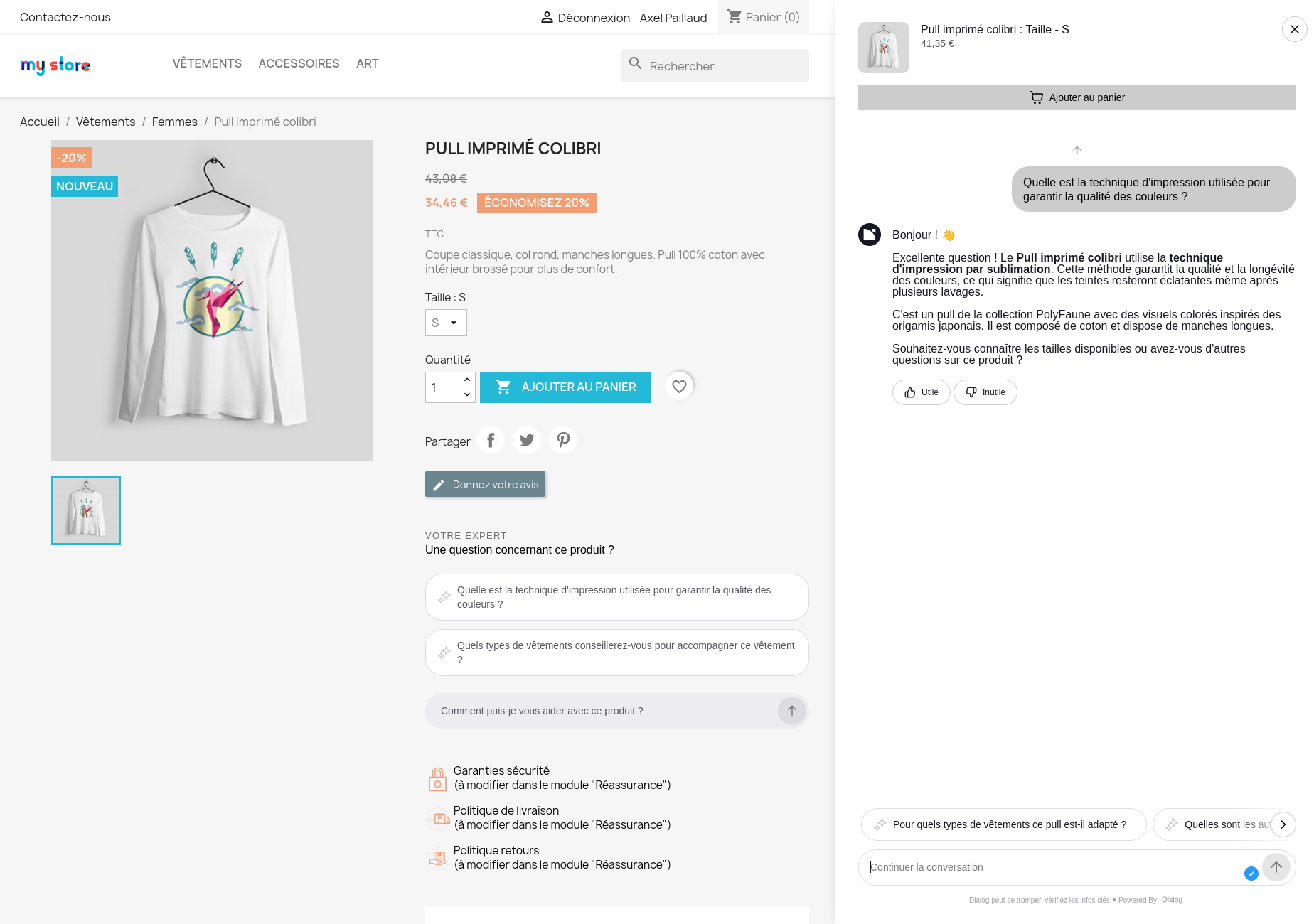Viewport: 1314px width, 924px height.
Task: Mark the bot answer as Inutile
Action: pos(985,392)
